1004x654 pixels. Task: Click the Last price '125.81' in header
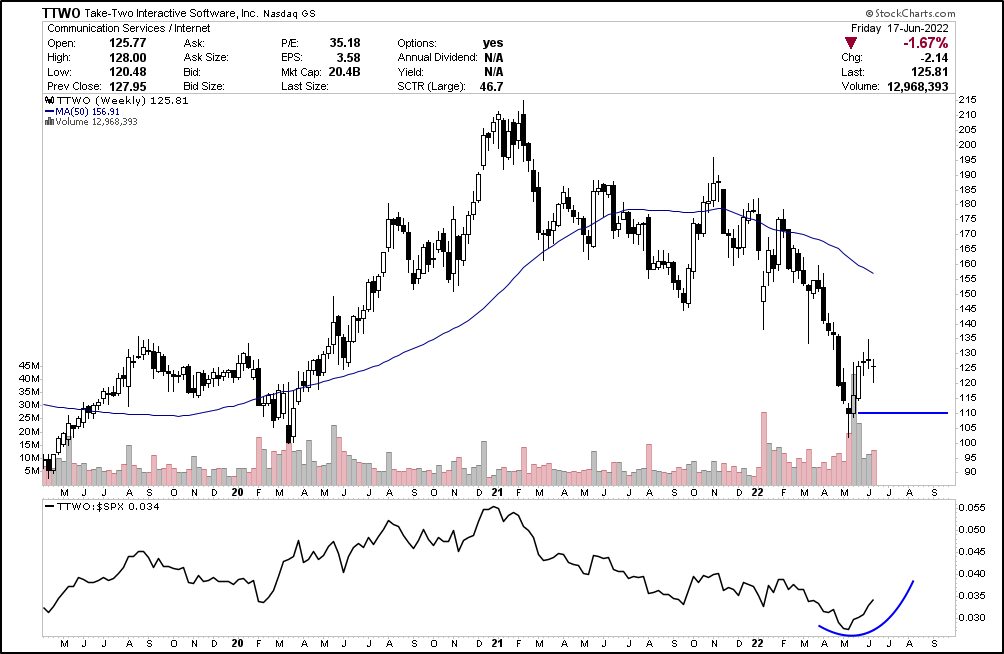pos(930,72)
